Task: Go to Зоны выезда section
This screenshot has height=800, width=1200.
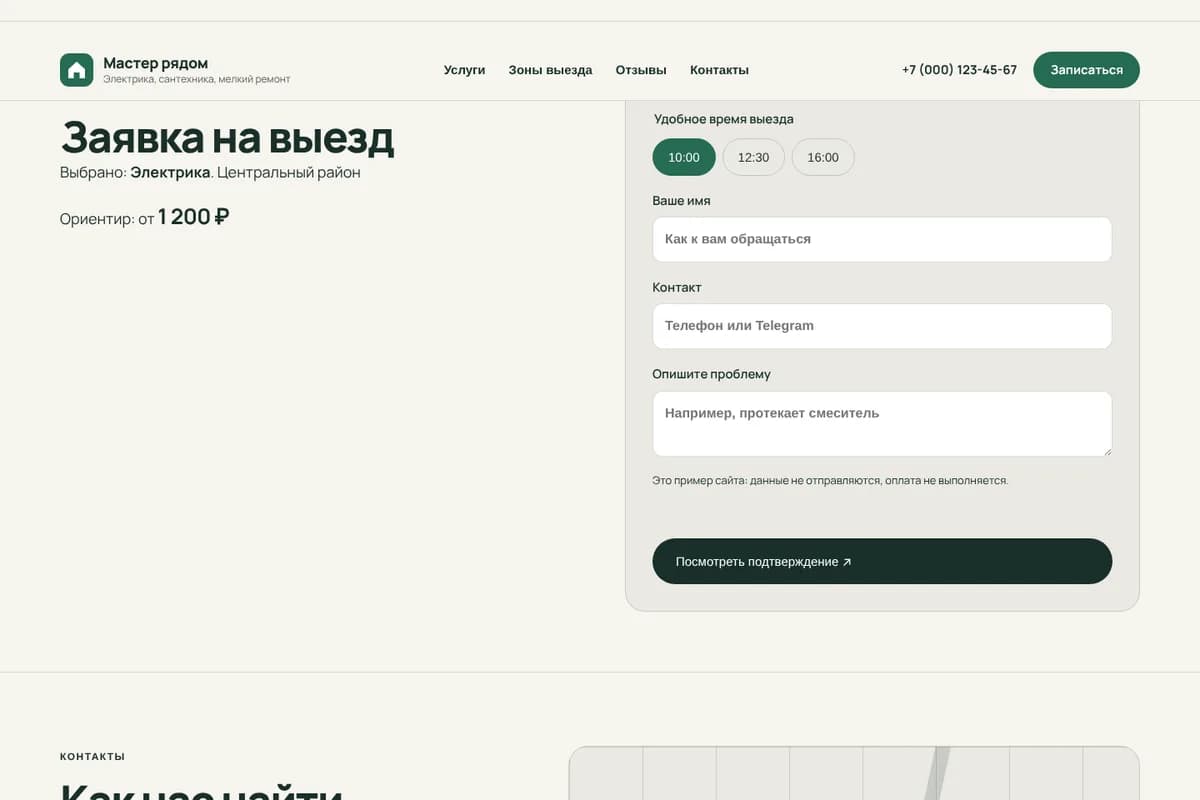Action: click(x=550, y=70)
